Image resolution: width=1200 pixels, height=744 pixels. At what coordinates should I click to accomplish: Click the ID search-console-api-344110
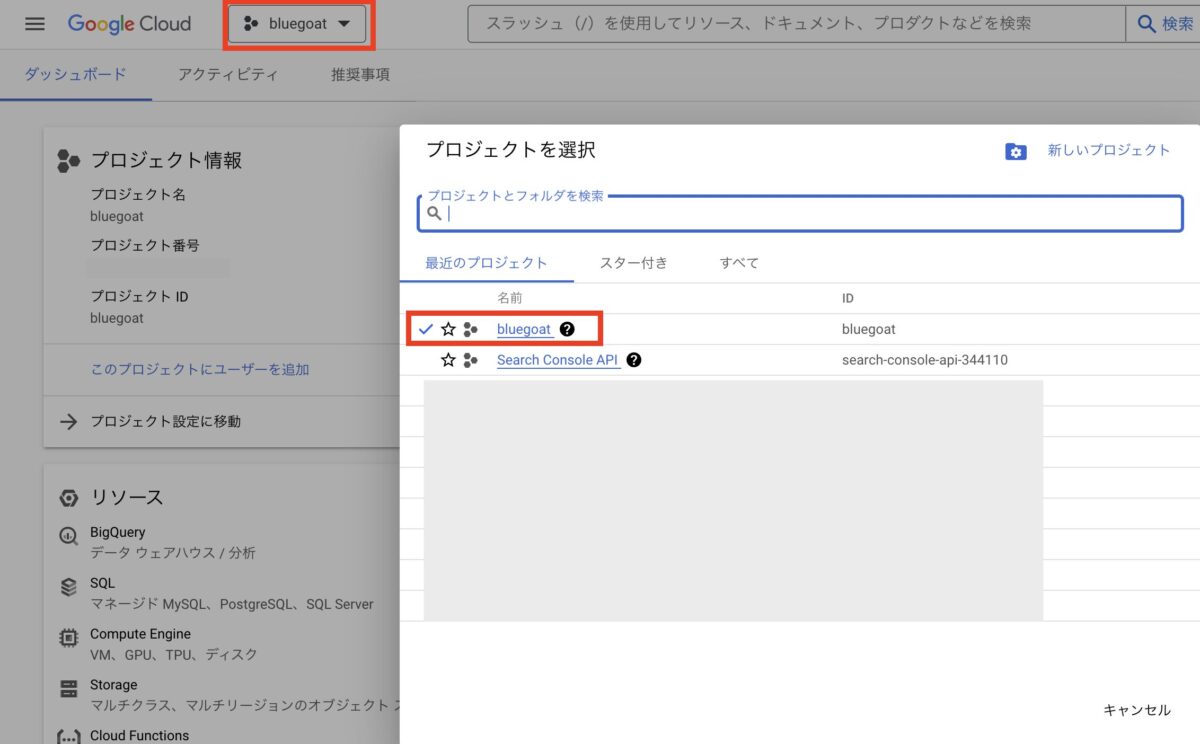925,360
